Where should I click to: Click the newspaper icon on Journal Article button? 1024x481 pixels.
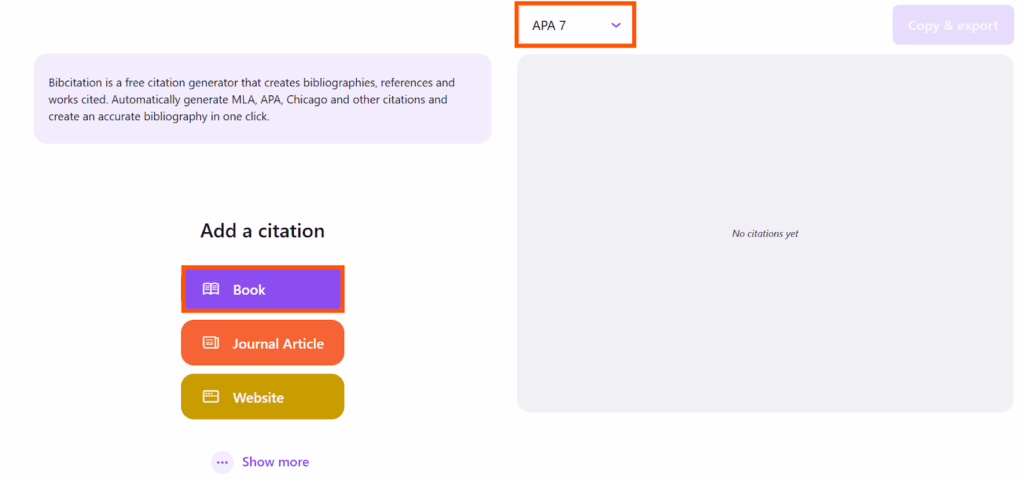coord(211,343)
